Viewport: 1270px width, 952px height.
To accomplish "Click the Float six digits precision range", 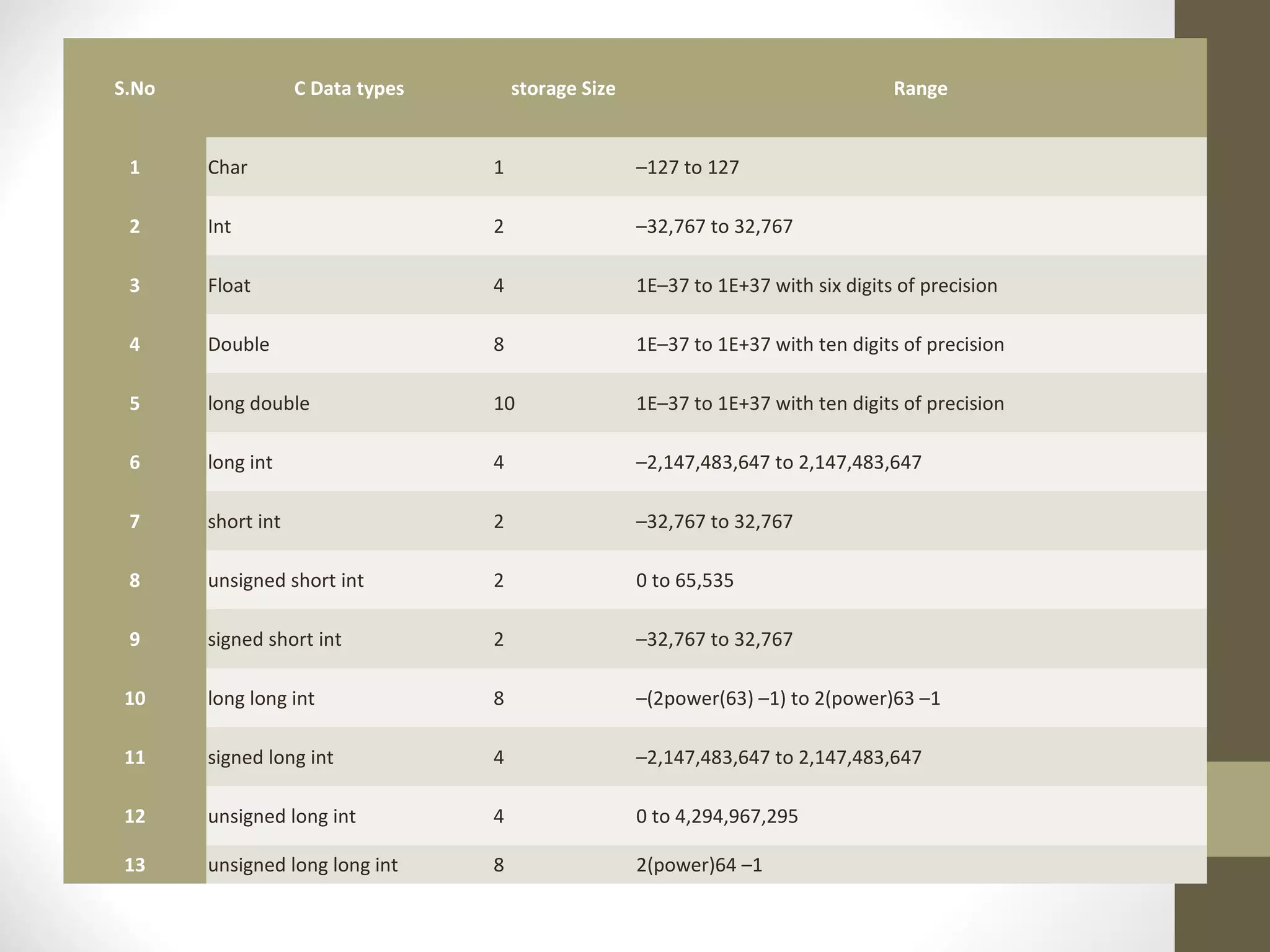I will click(x=817, y=286).
